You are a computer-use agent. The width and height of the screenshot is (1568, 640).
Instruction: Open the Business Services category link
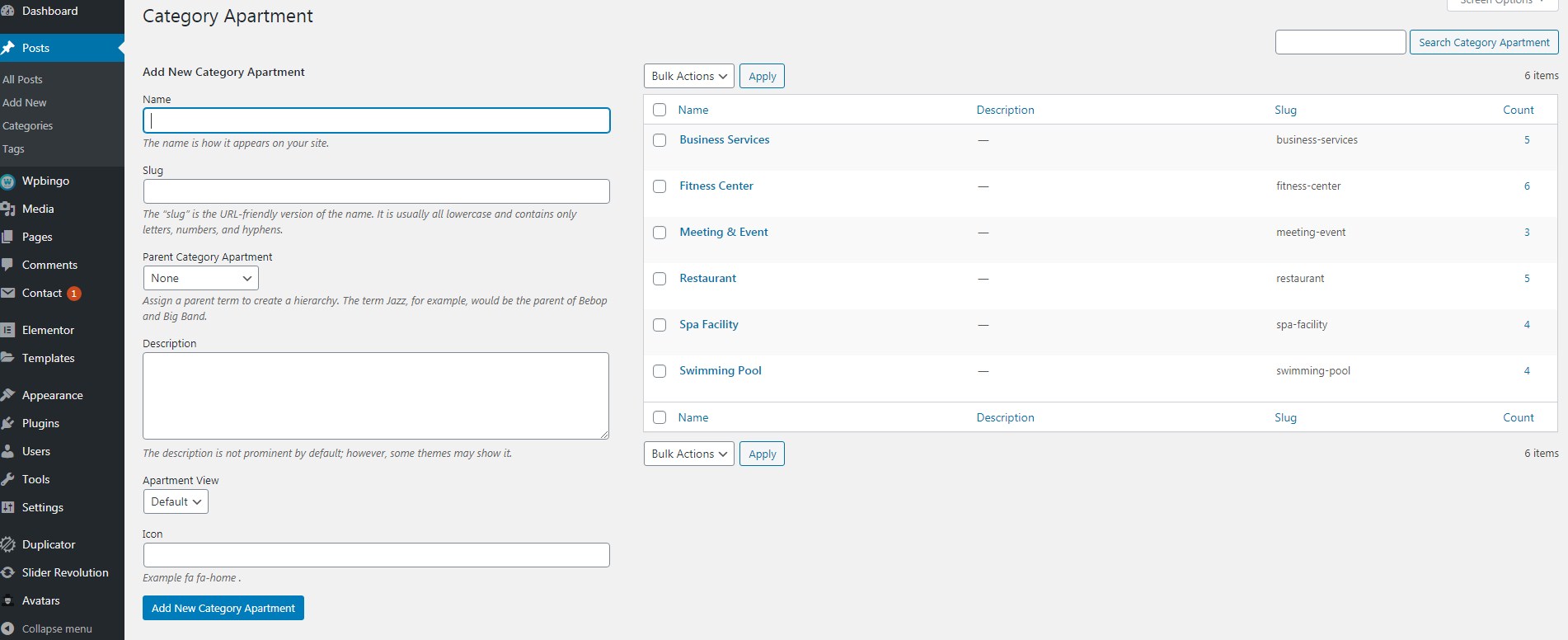725,139
